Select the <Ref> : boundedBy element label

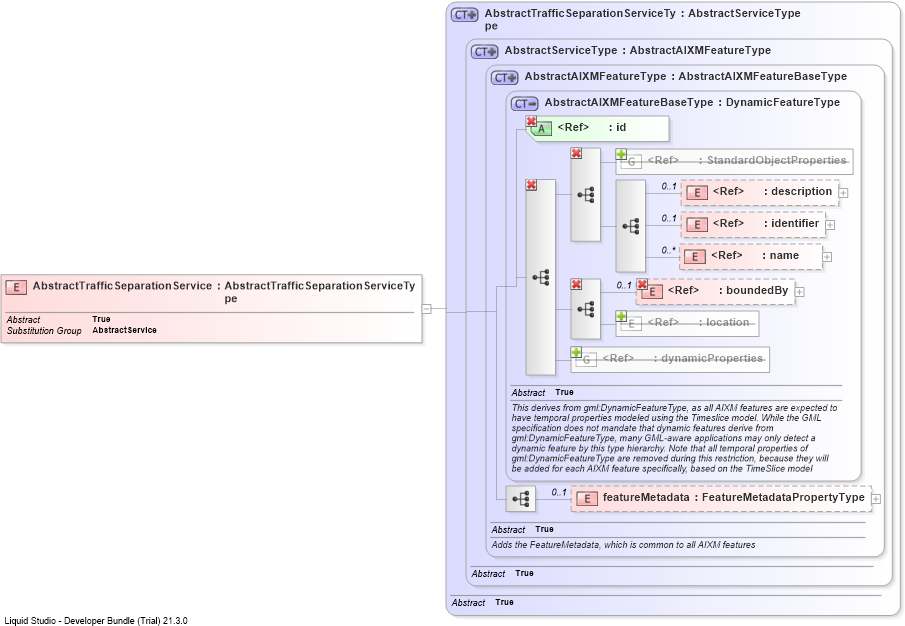click(x=728, y=290)
